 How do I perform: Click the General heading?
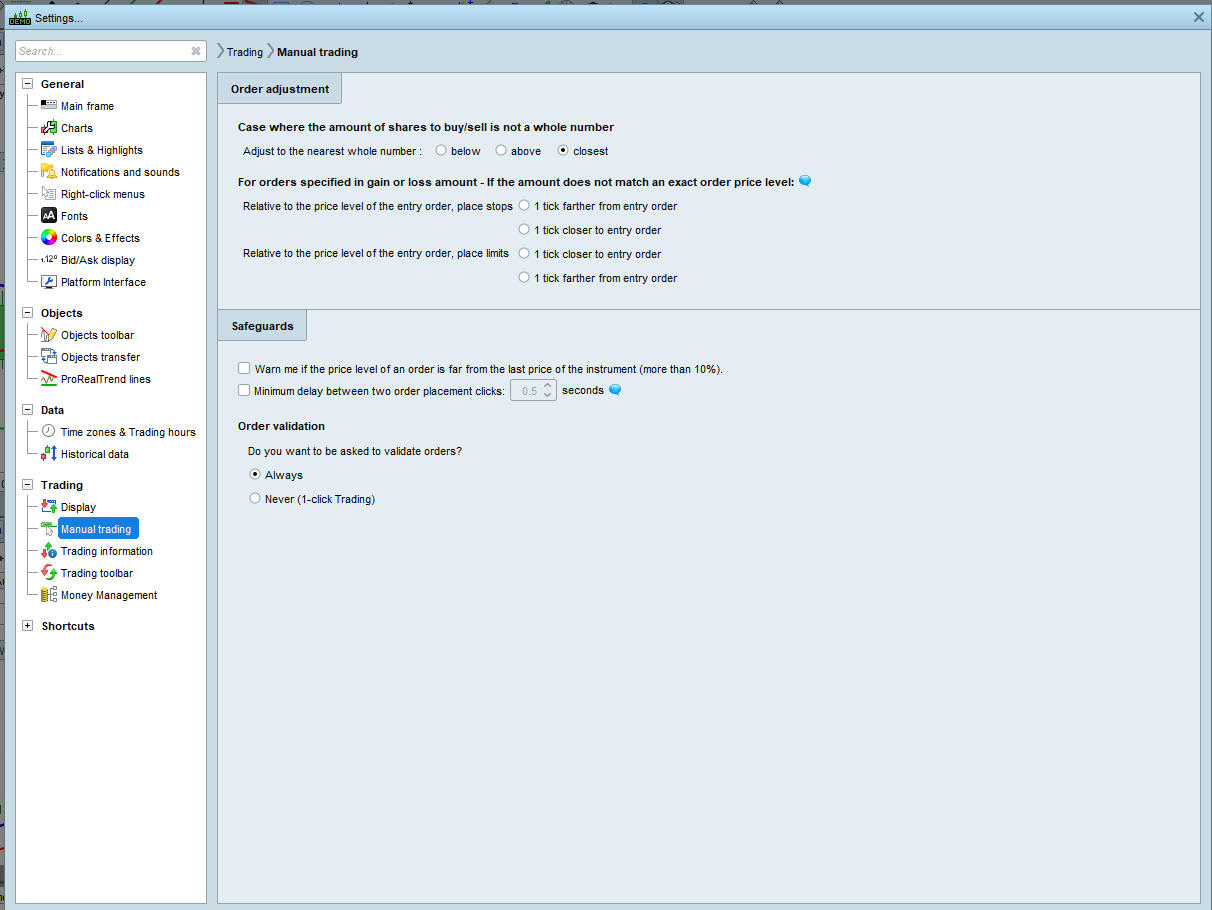(62, 84)
